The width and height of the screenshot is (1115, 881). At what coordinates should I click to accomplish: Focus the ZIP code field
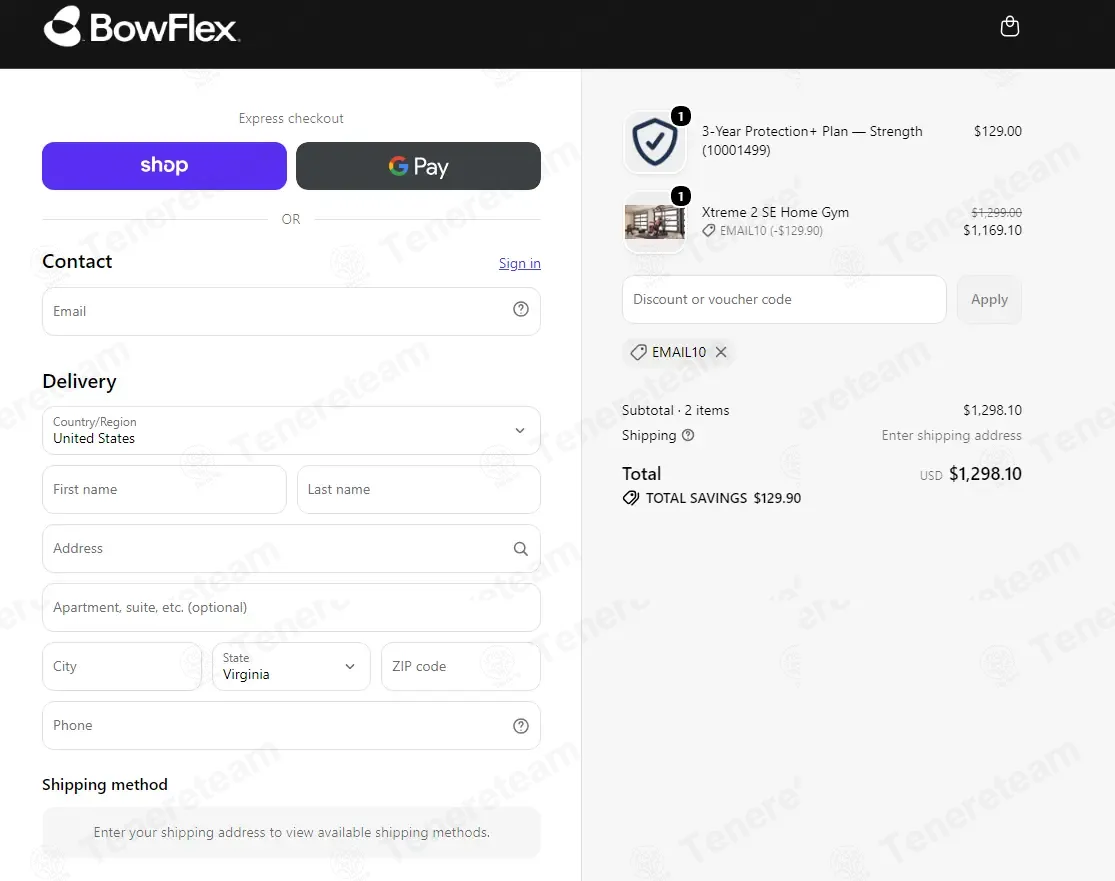pos(461,666)
